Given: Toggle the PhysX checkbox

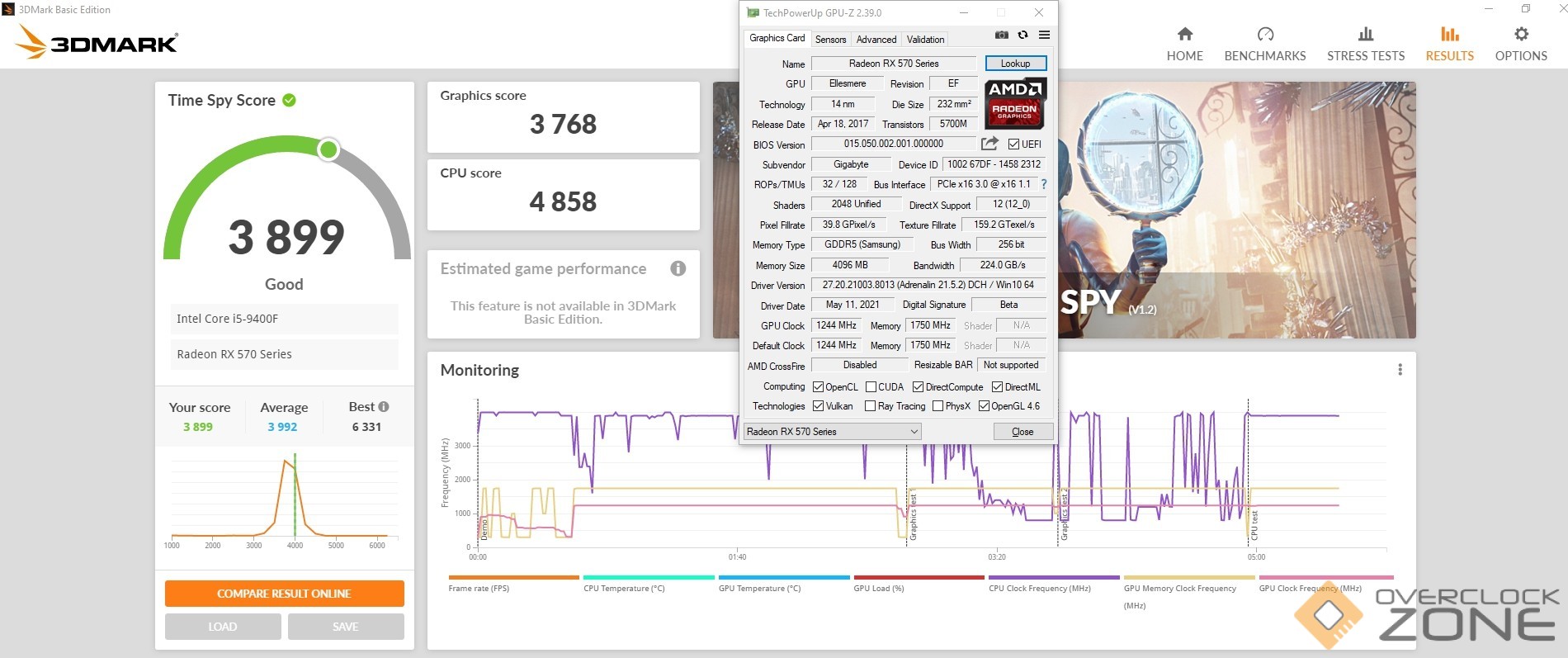Looking at the screenshot, I should 937,406.
